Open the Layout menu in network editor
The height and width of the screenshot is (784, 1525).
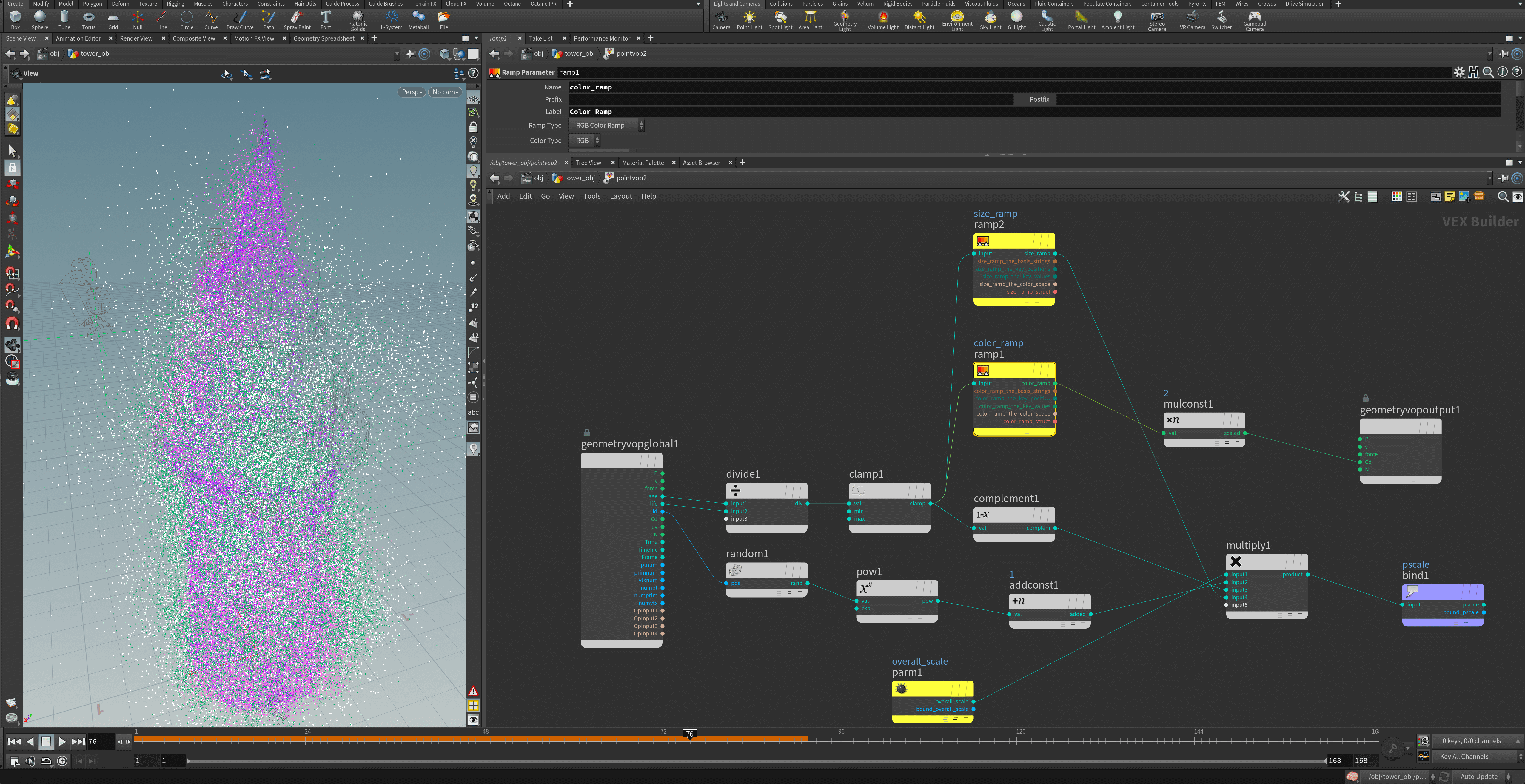(620, 196)
